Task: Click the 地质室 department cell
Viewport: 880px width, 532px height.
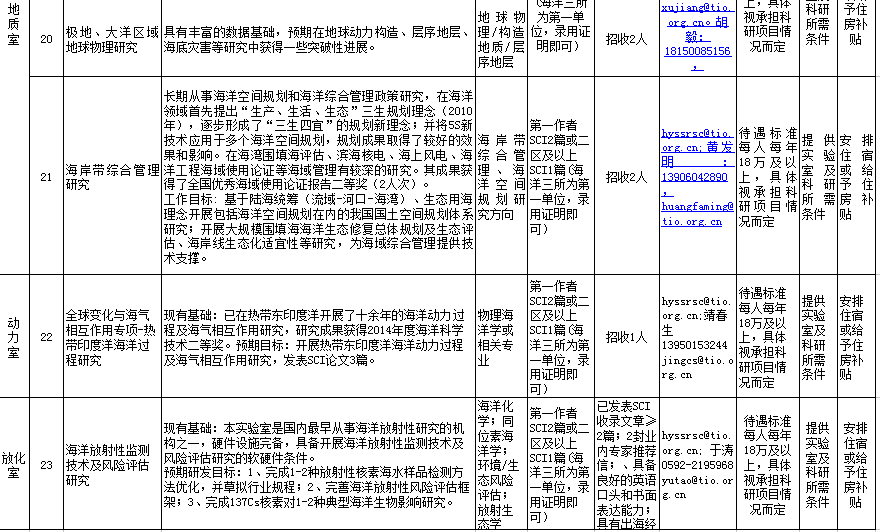Action: [14, 137]
